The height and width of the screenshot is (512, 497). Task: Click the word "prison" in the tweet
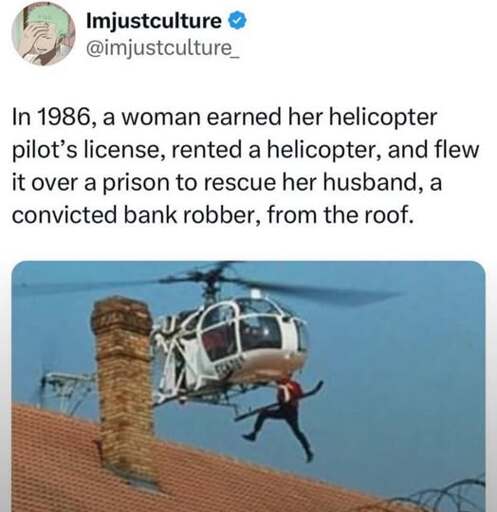pyautogui.click(x=135, y=183)
